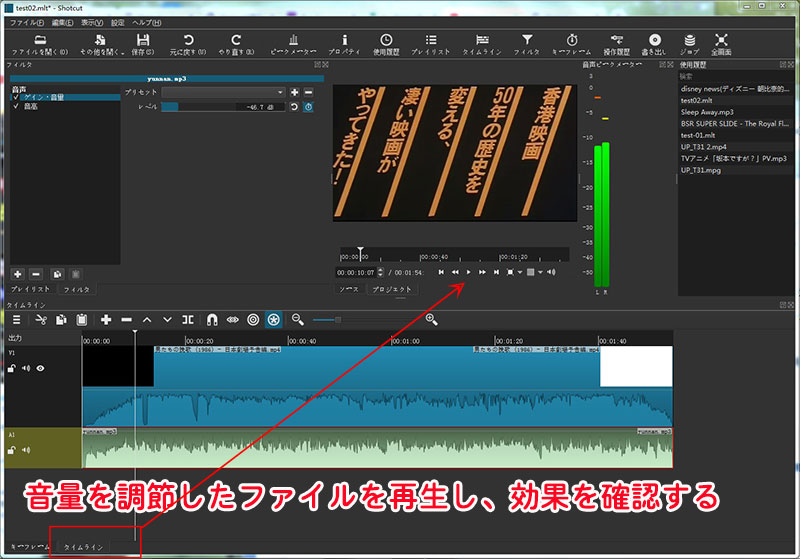Toggle ripple all tracks asterisk icon
The height and width of the screenshot is (559, 800).
273,320
